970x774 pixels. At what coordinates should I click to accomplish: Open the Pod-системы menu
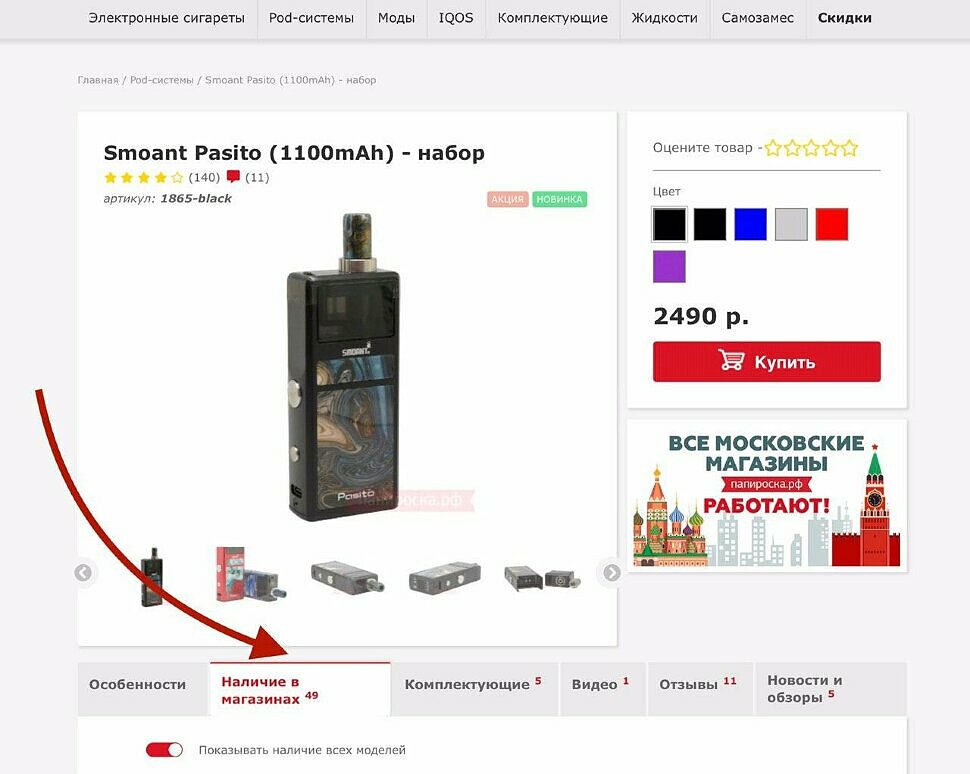pyautogui.click(x=311, y=18)
